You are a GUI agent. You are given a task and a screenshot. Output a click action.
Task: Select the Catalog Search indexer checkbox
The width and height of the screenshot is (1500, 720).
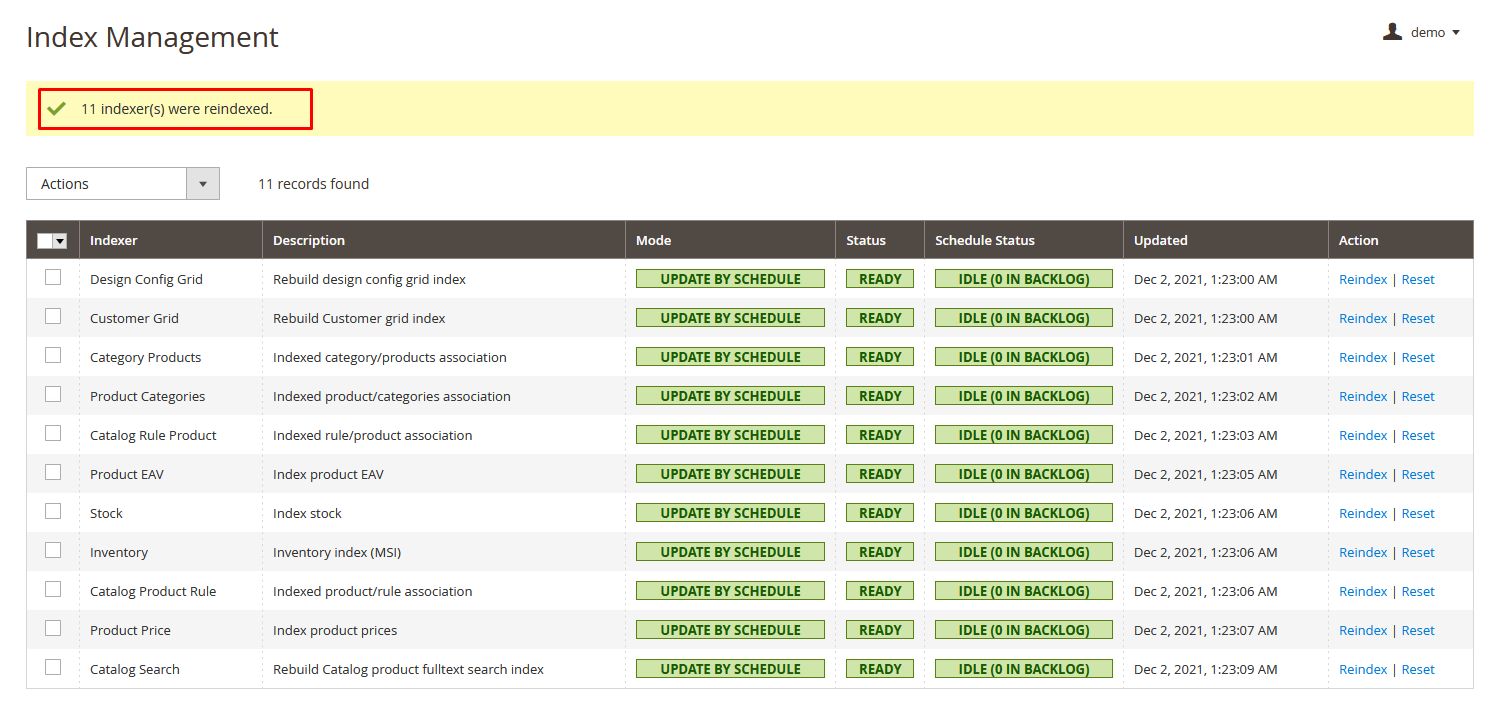coord(53,668)
